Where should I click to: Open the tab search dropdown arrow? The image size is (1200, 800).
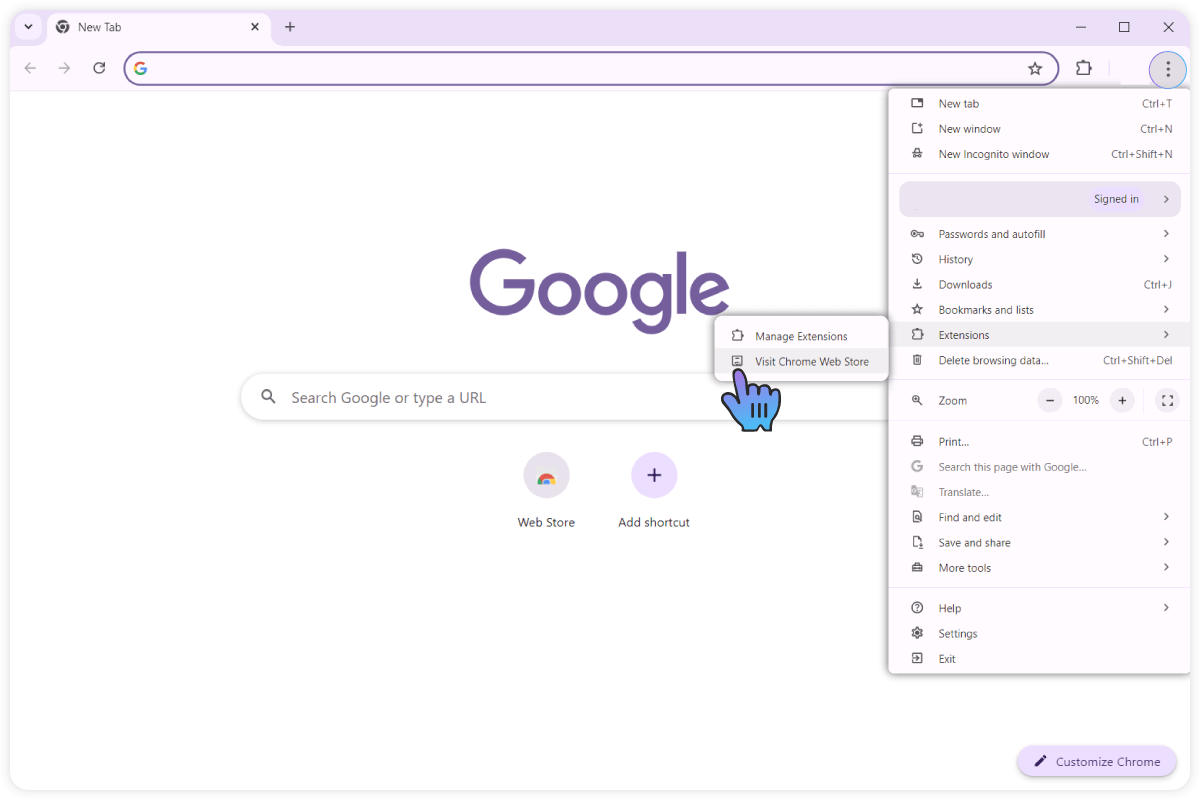click(x=28, y=27)
